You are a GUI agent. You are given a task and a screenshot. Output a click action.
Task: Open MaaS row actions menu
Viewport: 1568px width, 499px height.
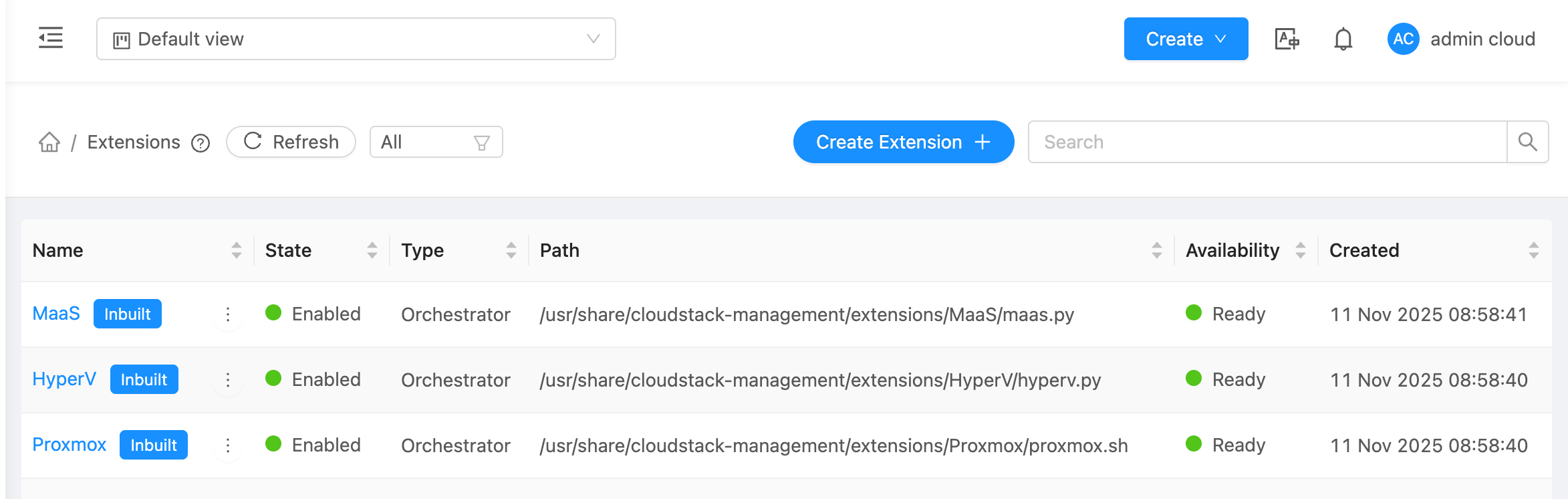tap(228, 314)
